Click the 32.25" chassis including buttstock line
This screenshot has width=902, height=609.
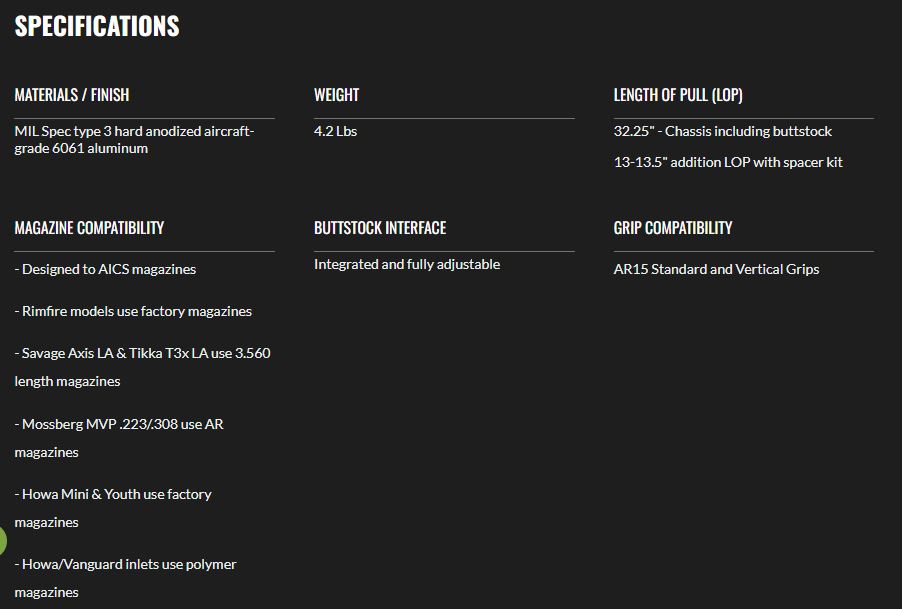pos(722,131)
